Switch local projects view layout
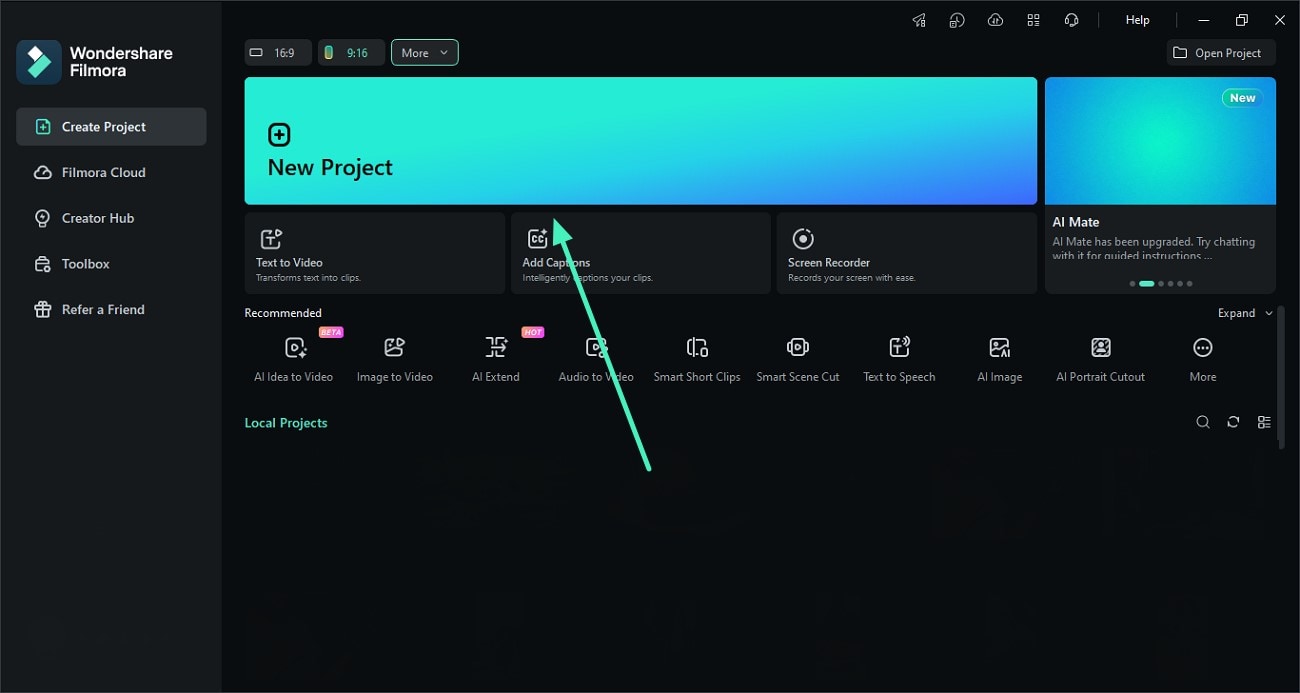1300x693 pixels. click(x=1264, y=422)
